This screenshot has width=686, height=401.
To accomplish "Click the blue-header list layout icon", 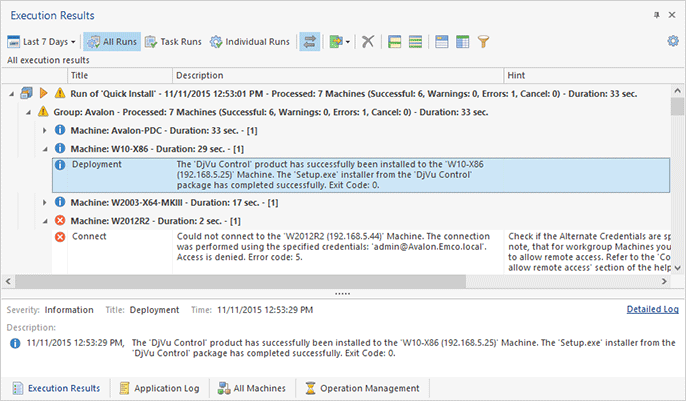I will coord(442,42).
